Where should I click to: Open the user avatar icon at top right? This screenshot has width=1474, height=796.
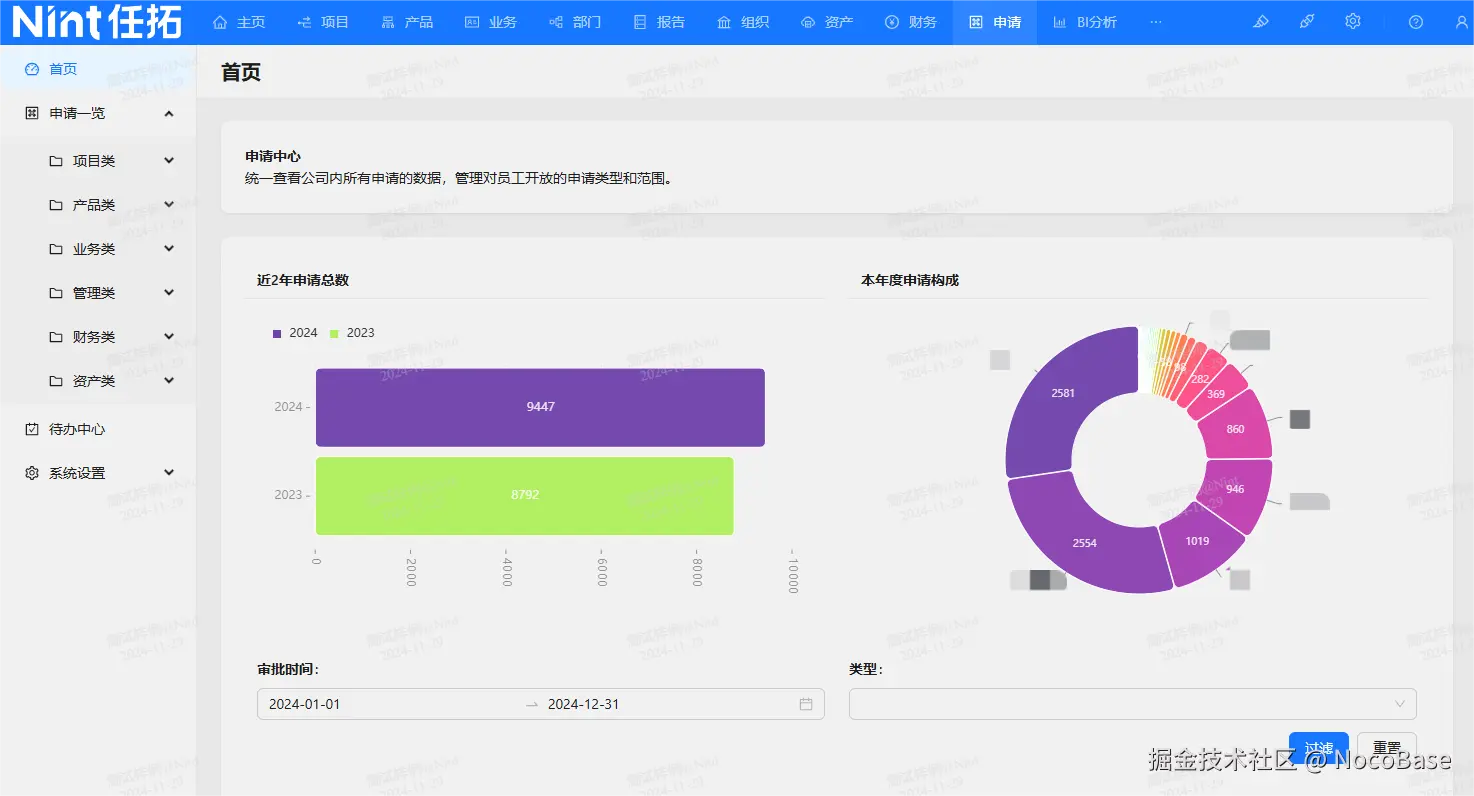[1462, 21]
